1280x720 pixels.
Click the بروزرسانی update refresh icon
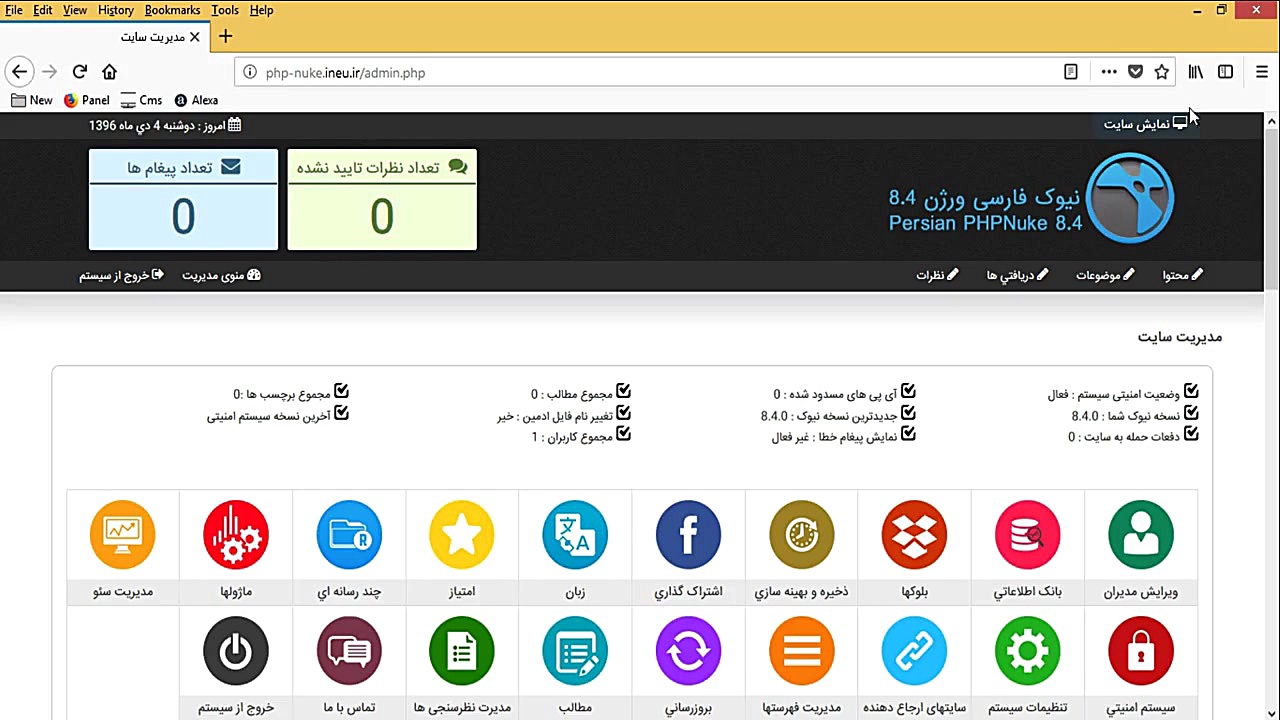tap(688, 650)
